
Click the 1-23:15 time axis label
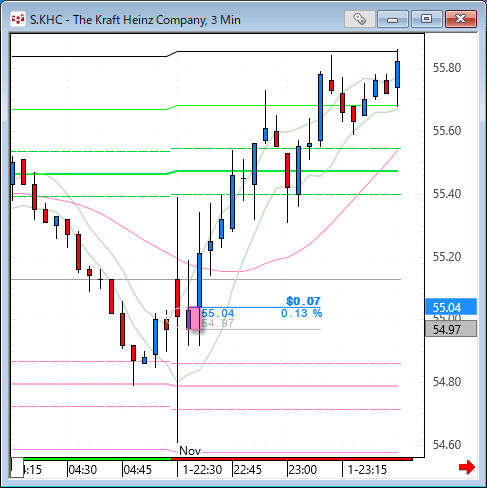pos(367,470)
